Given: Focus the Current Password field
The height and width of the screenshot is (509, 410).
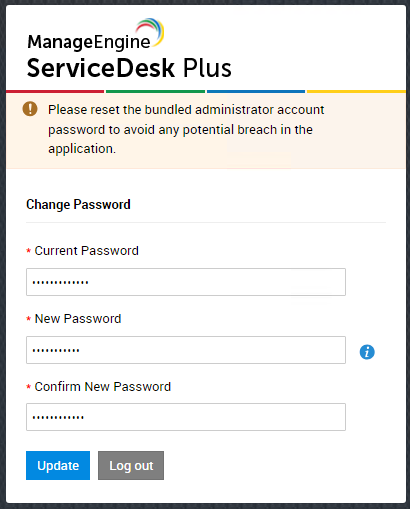Looking at the screenshot, I should pos(186,282).
